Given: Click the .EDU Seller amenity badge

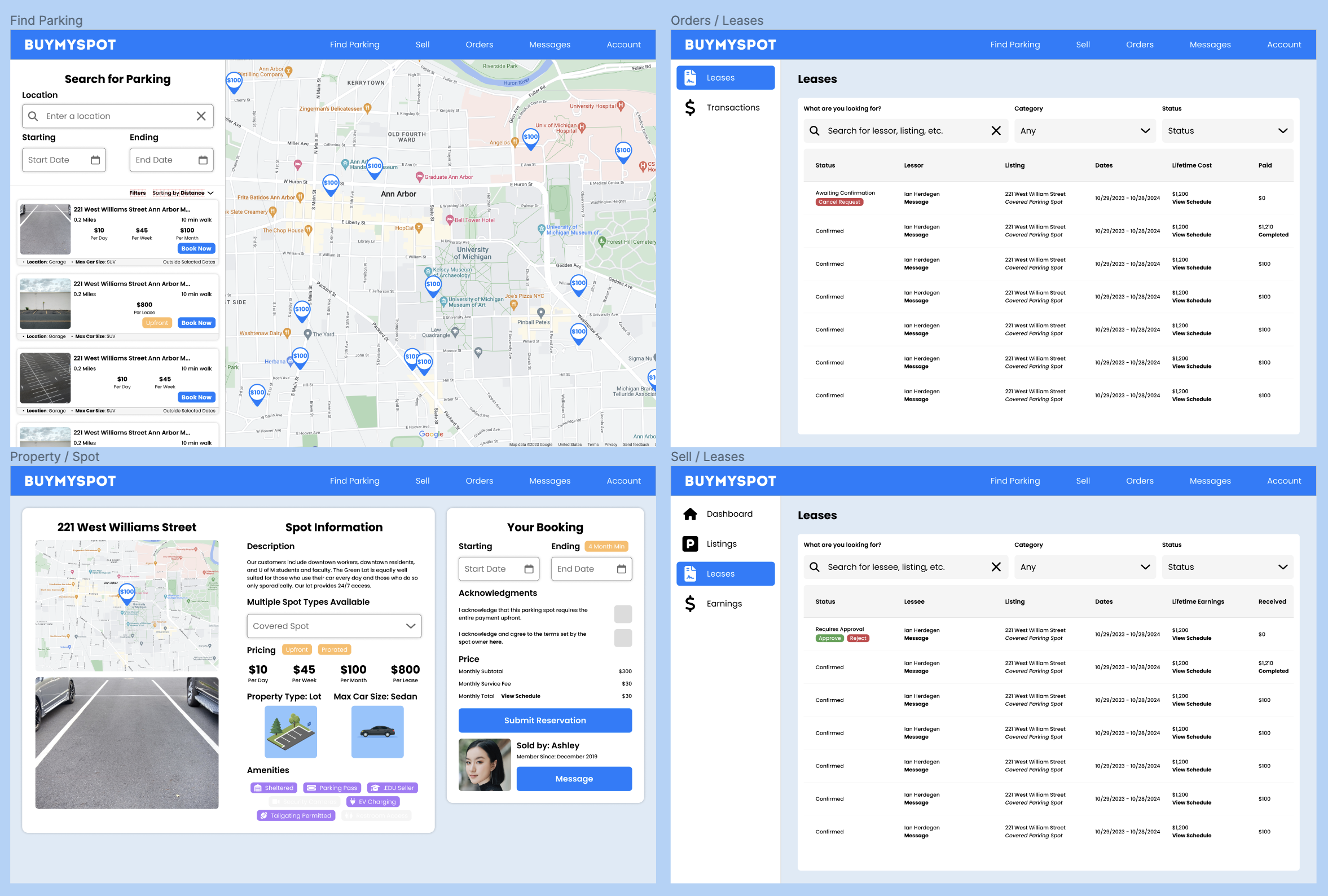Looking at the screenshot, I should coord(393,788).
